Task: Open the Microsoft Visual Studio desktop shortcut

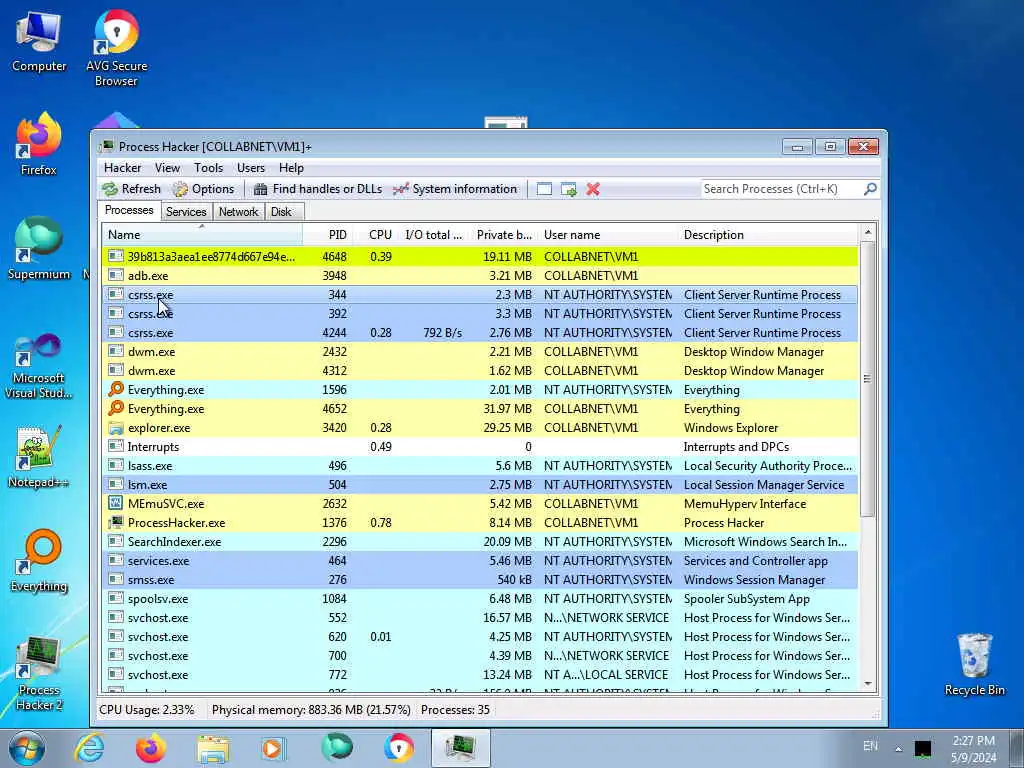Action: 39,366
